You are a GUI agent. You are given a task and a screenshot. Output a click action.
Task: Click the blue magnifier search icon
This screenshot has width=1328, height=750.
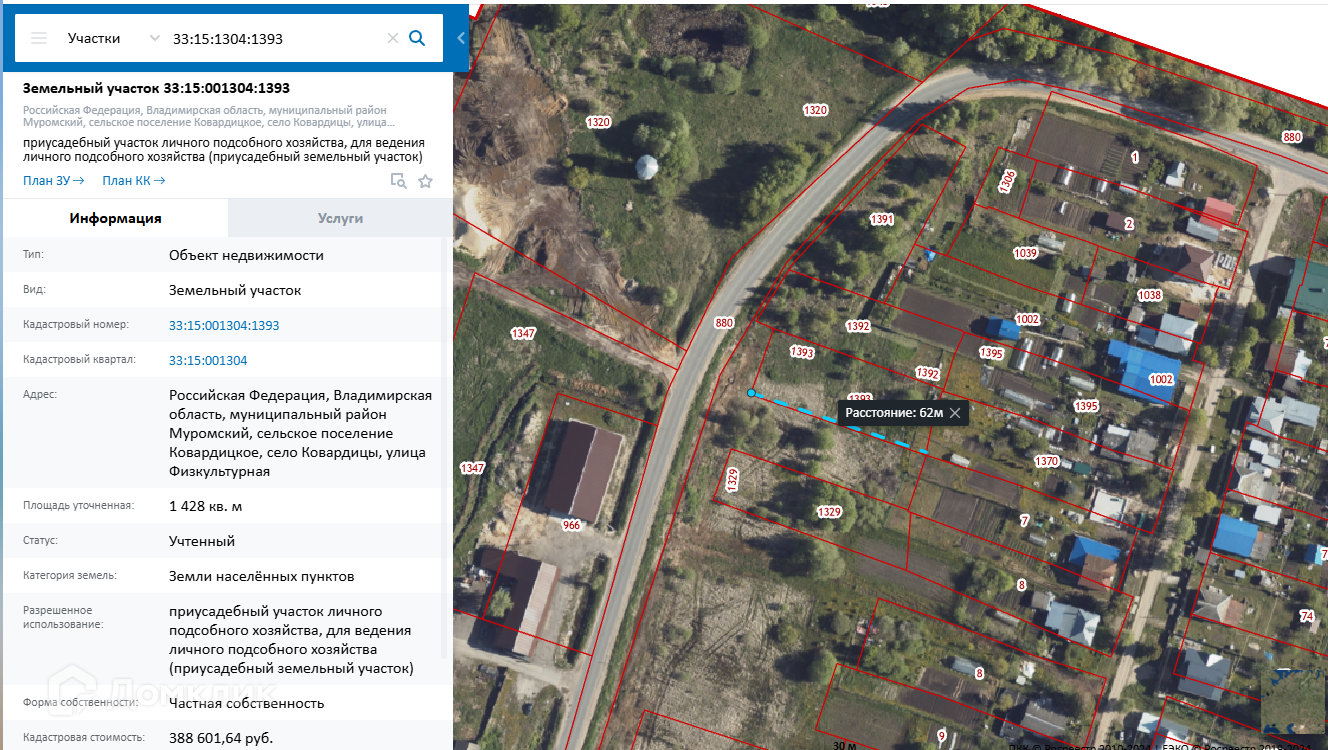418,38
